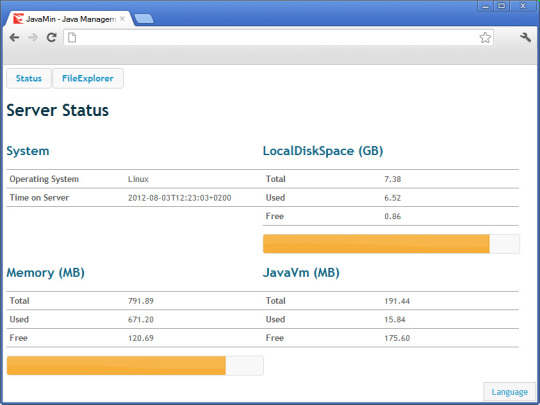The width and height of the screenshot is (540, 405).
Task: Reload the page with refresh icon
Action: coord(52,37)
